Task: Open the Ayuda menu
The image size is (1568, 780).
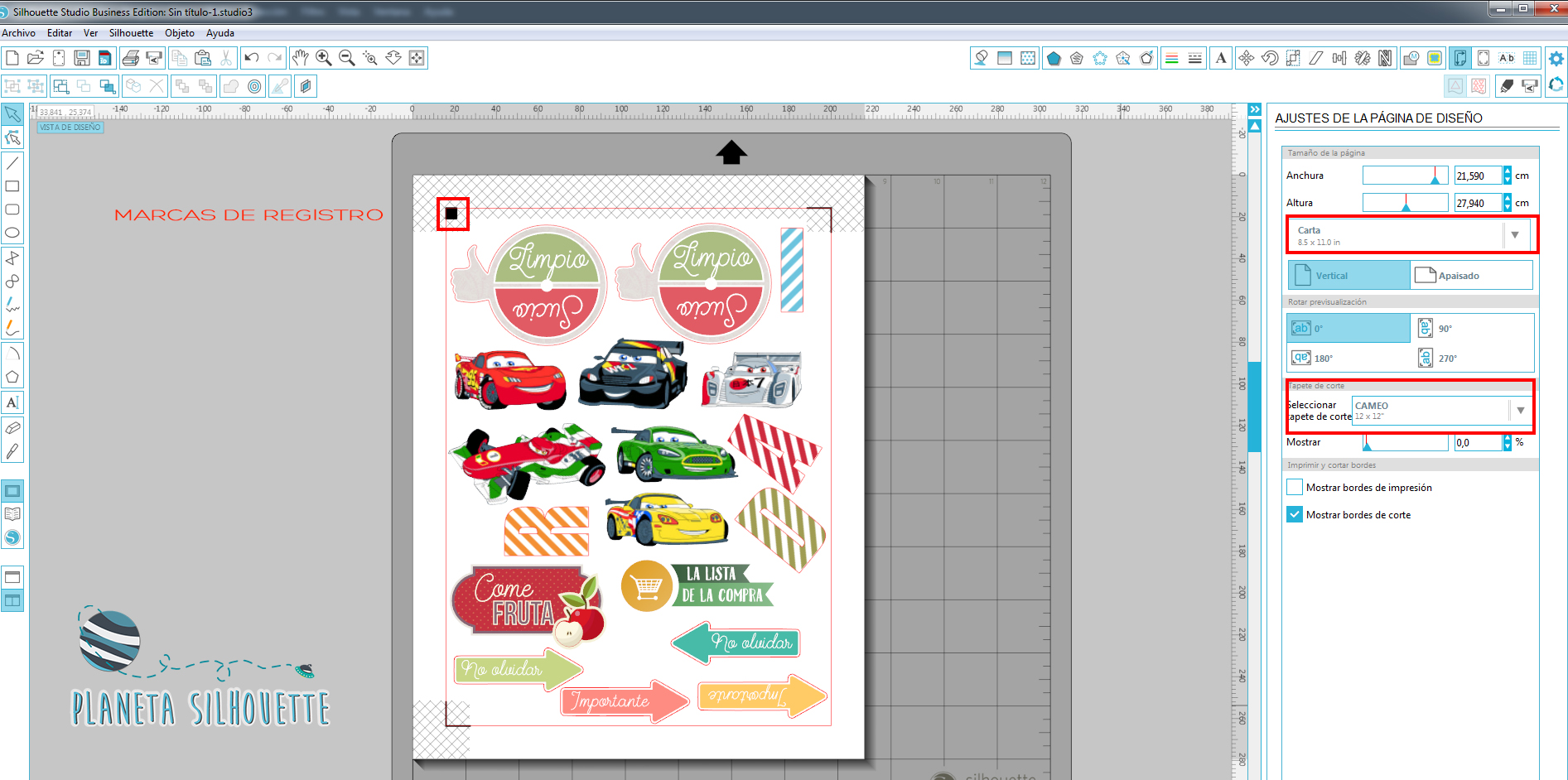Action: pyautogui.click(x=220, y=33)
